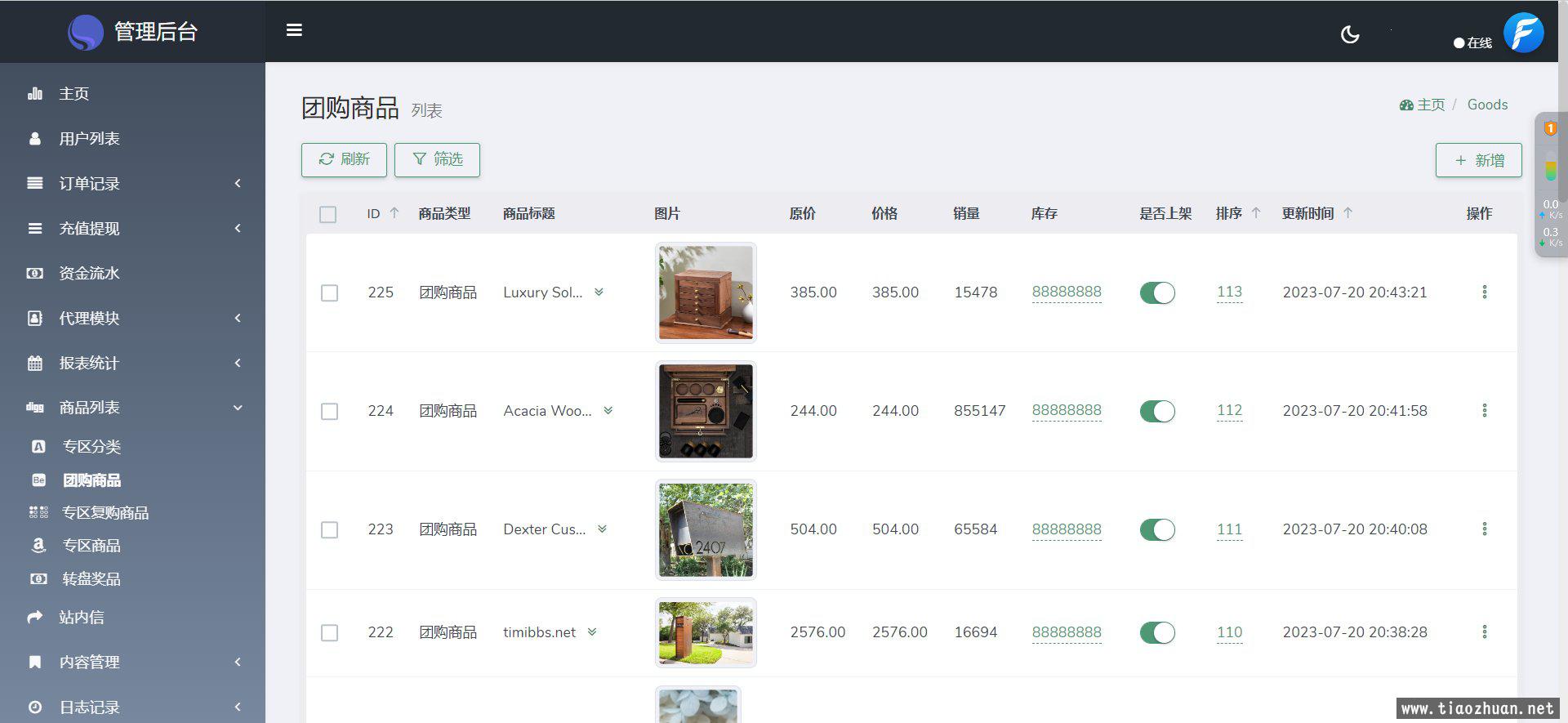Sort by 更新时间 column arrow

tap(1348, 213)
